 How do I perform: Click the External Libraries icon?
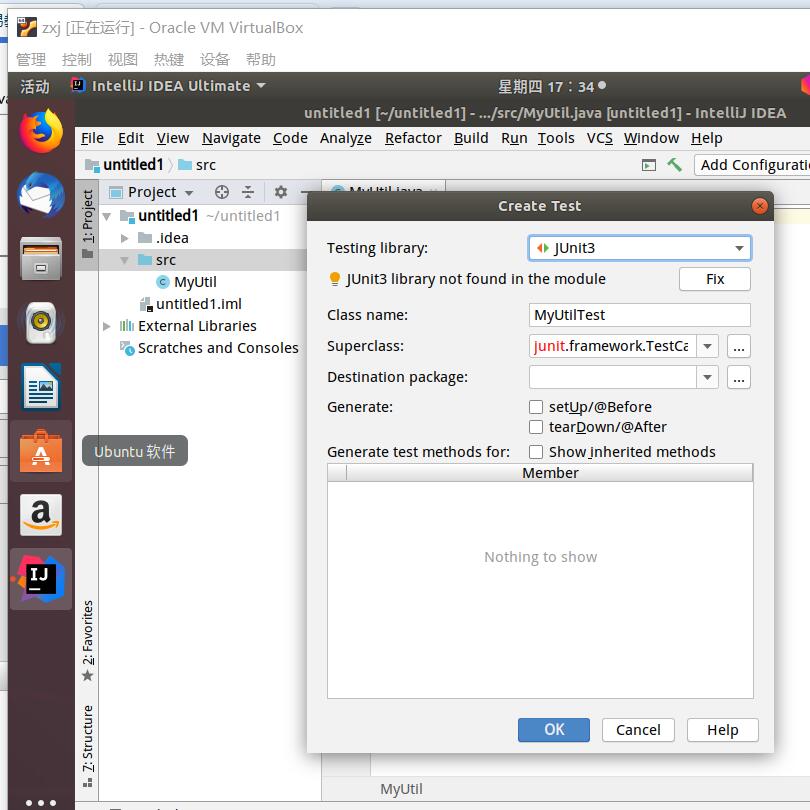[127, 326]
